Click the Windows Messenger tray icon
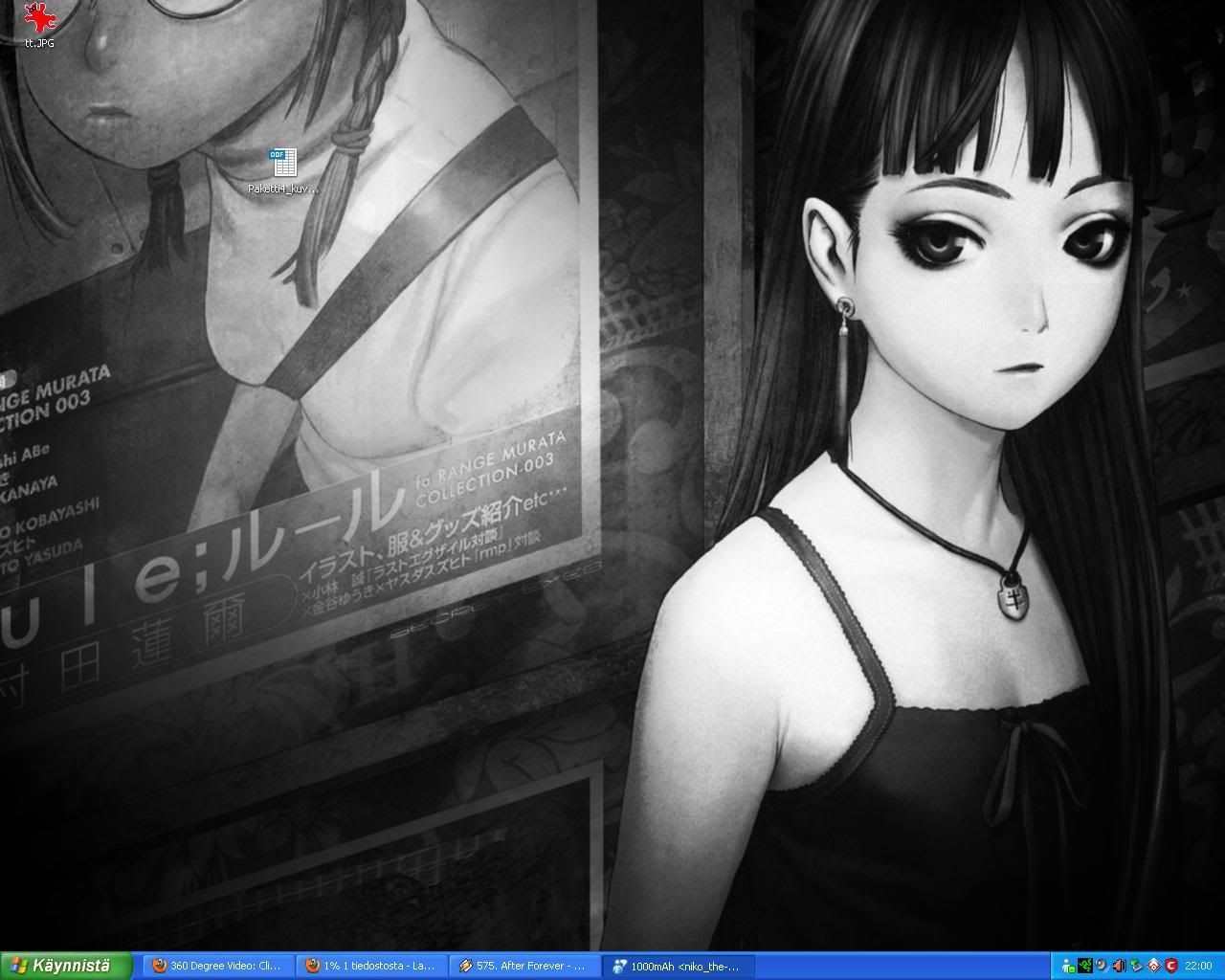The image size is (1225, 980). click(x=1067, y=966)
